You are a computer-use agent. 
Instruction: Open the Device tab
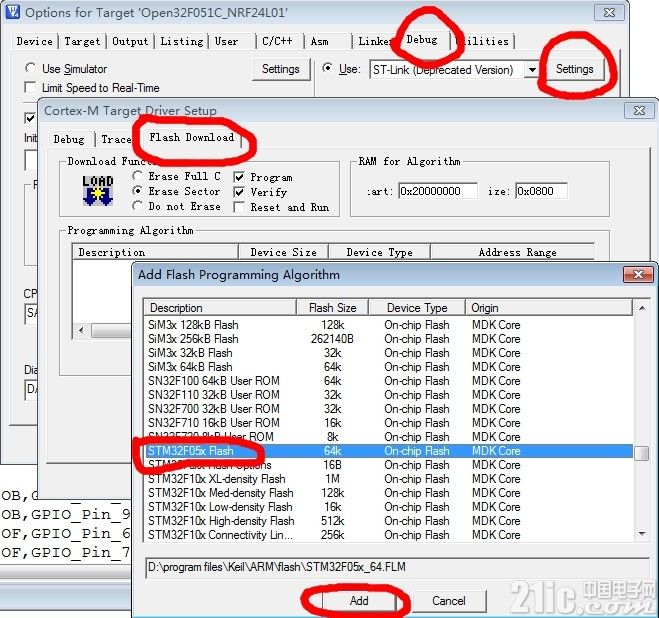coord(34,41)
